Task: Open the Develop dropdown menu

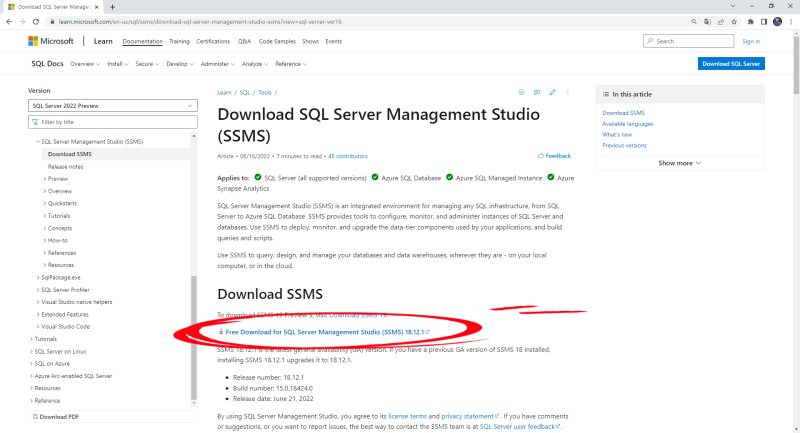Action: click(180, 64)
